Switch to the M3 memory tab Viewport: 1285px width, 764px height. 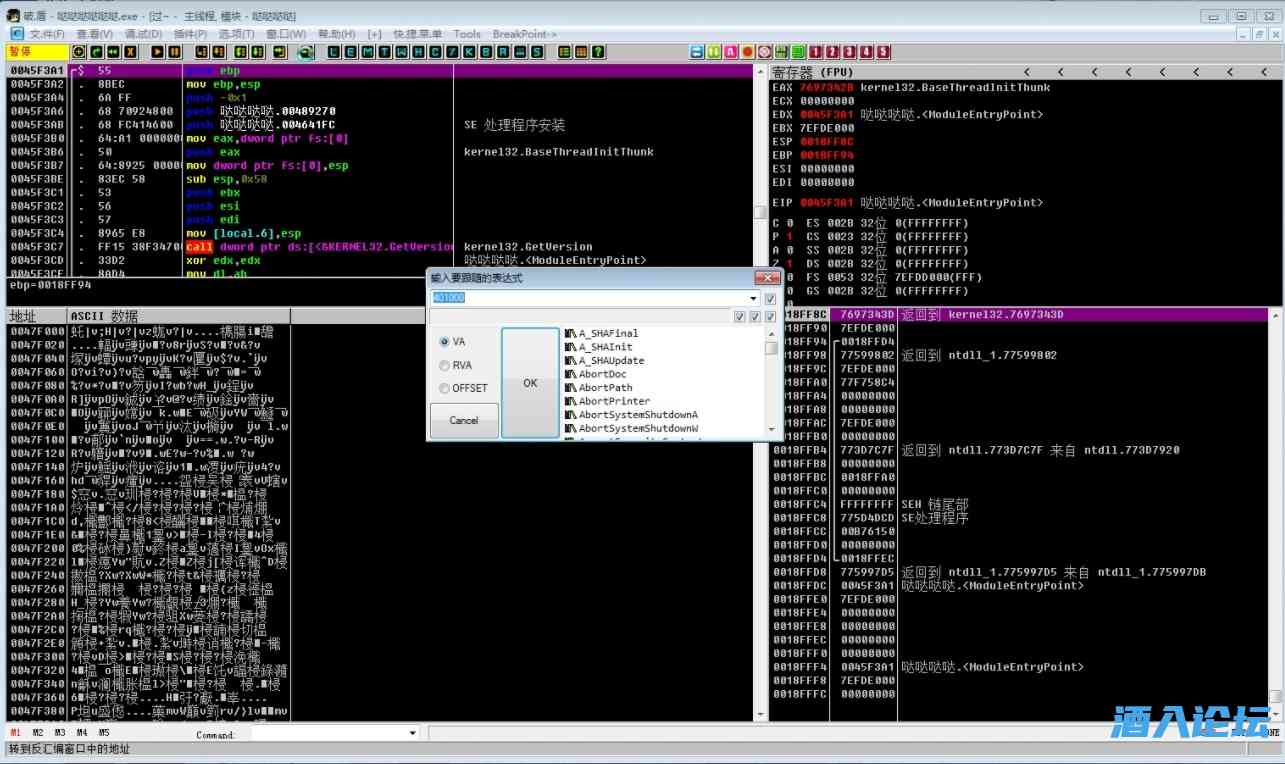pyautogui.click(x=59, y=733)
